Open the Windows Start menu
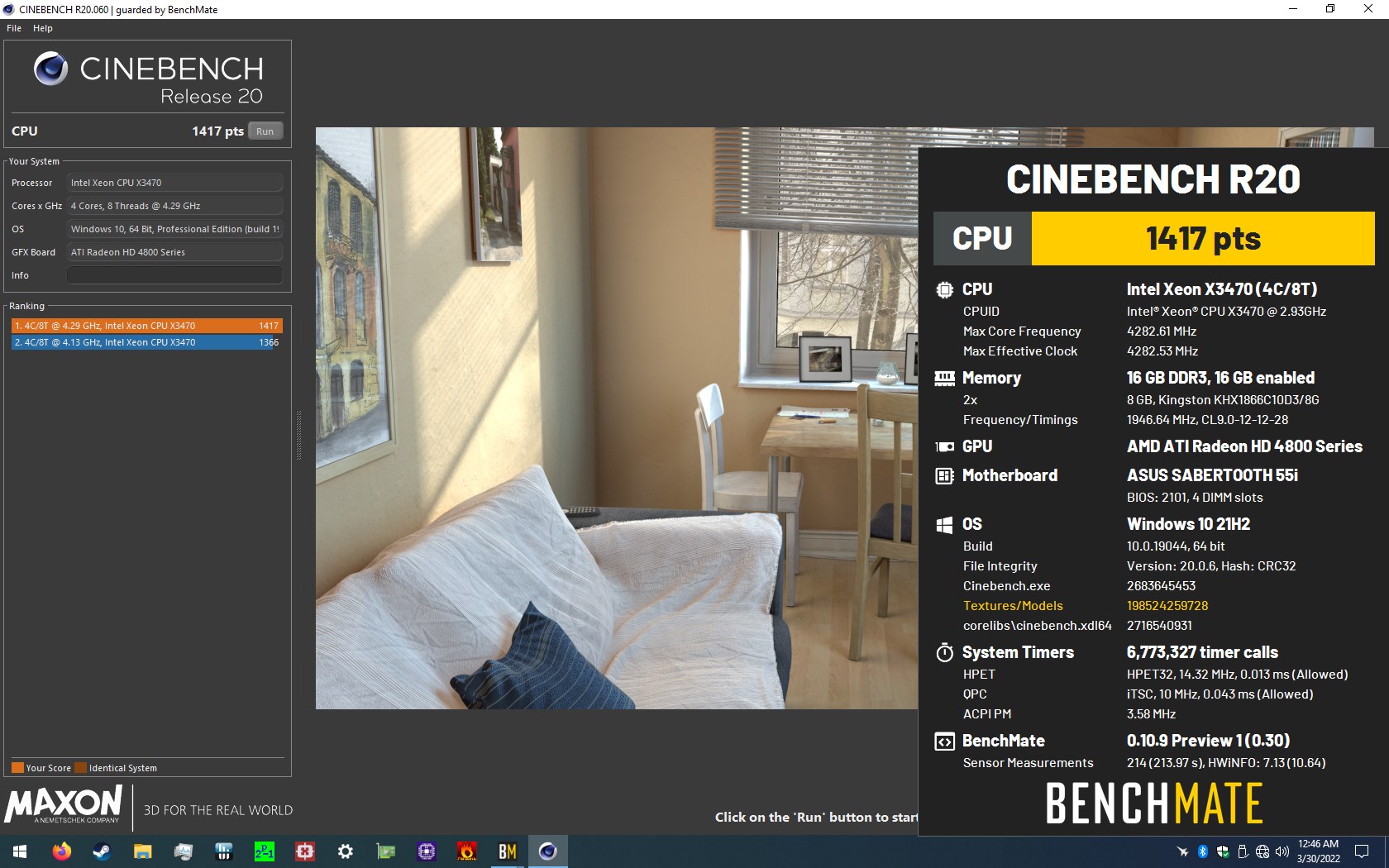 [x=20, y=851]
